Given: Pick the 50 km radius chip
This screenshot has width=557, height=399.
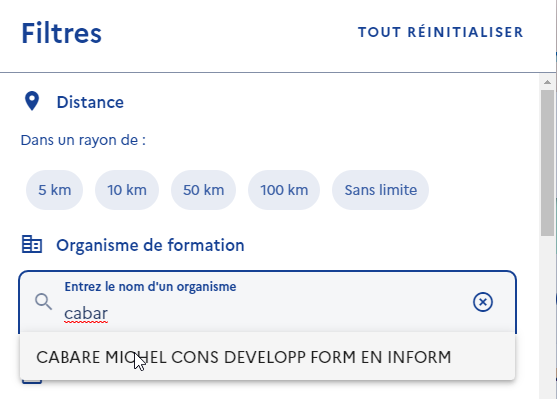Looking at the screenshot, I should pos(204,190).
